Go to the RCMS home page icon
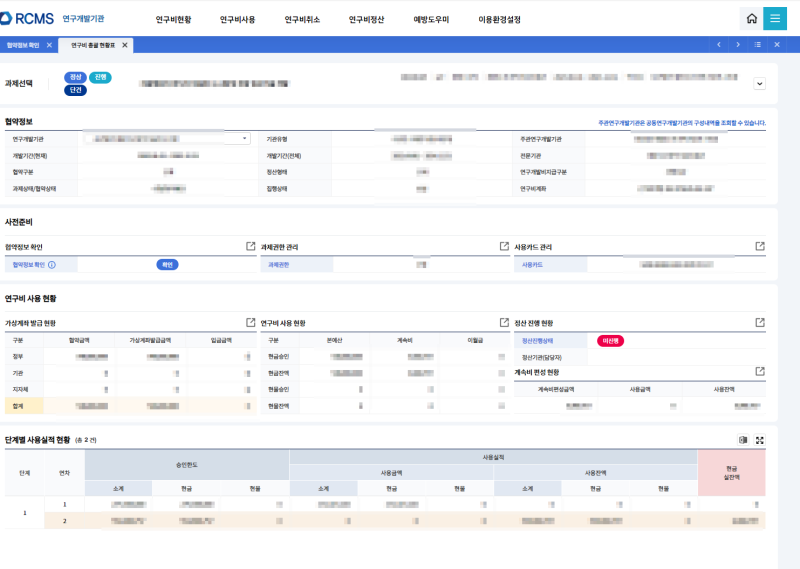The image size is (800, 569). (751, 19)
